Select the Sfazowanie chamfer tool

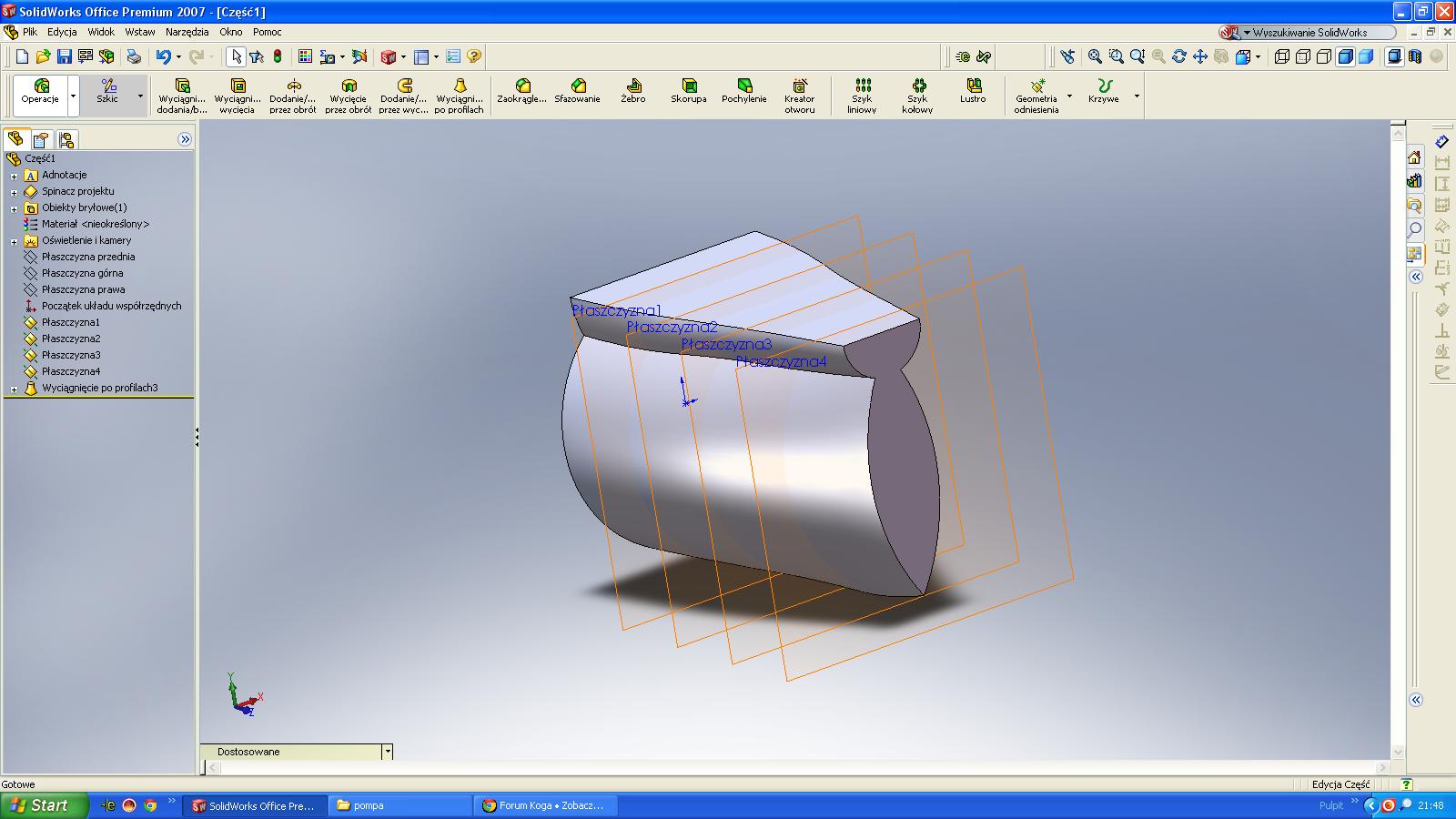click(x=578, y=92)
